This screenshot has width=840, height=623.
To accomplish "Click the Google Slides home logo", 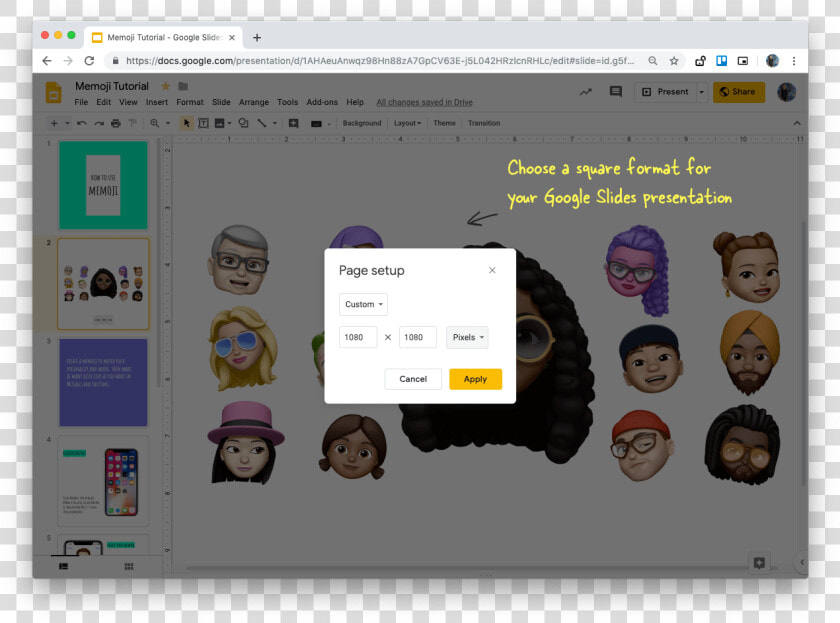I will (x=54, y=93).
